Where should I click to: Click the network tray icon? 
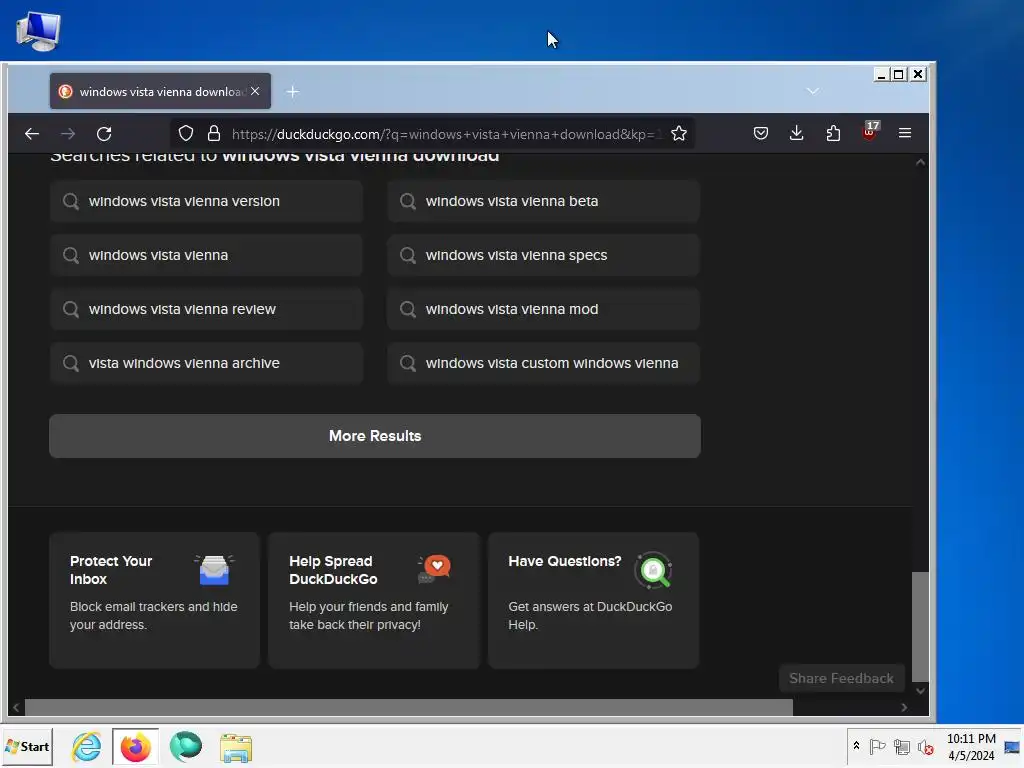pos(902,746)
